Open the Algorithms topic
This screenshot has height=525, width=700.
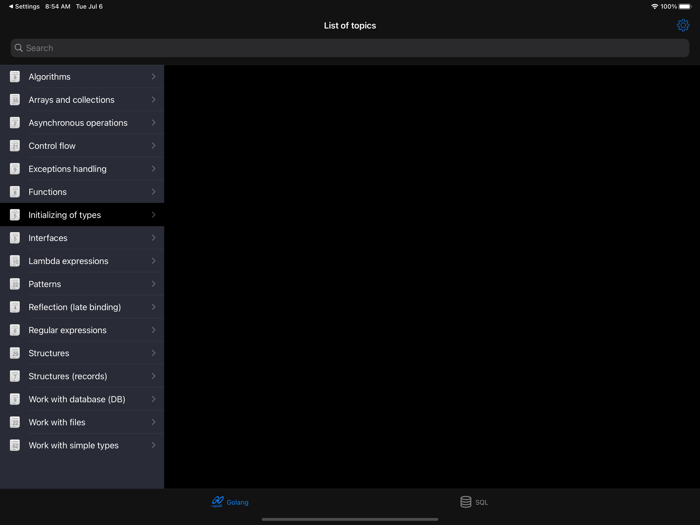click(x=82, y=77)
